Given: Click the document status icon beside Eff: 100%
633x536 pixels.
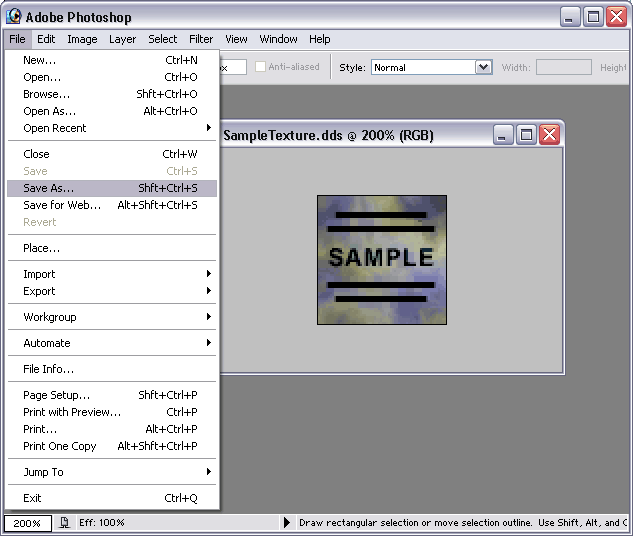Looking at the screenshot, I should [x=64, y=523].
